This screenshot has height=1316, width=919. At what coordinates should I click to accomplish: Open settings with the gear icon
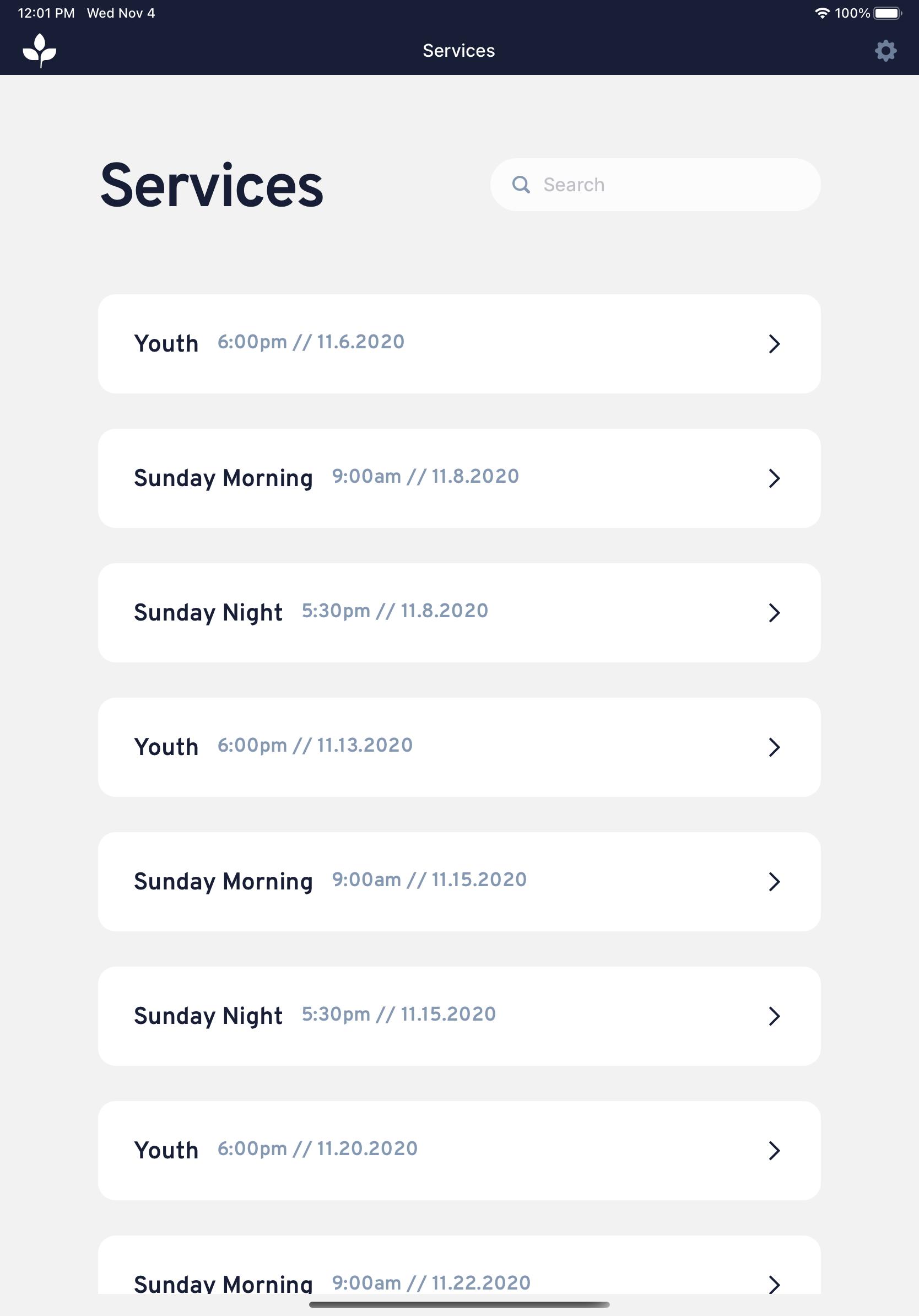pyautogui.click(x=885, y=51)
